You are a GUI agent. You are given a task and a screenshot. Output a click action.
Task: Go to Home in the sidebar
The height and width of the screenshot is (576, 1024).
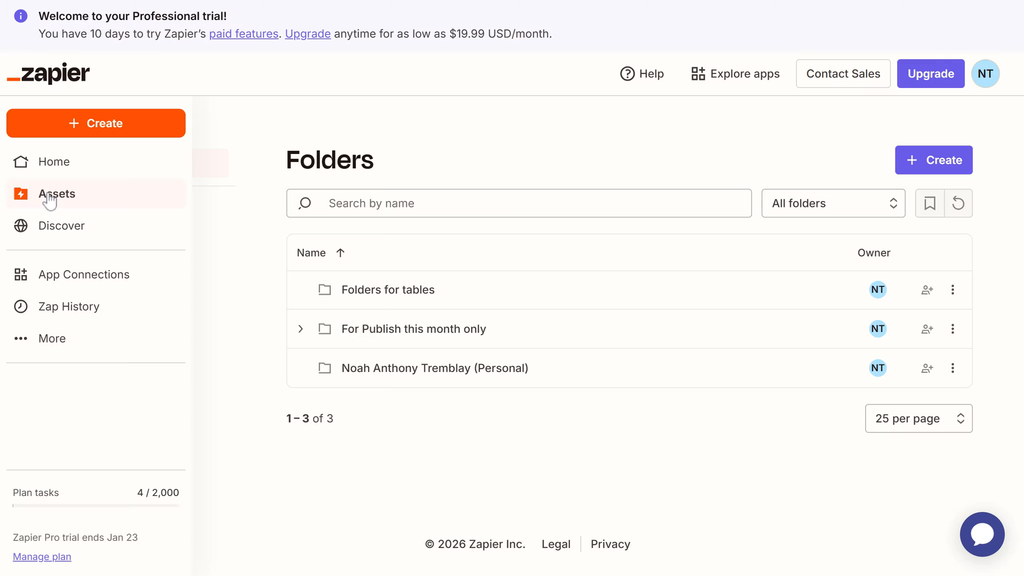(54, 162)
